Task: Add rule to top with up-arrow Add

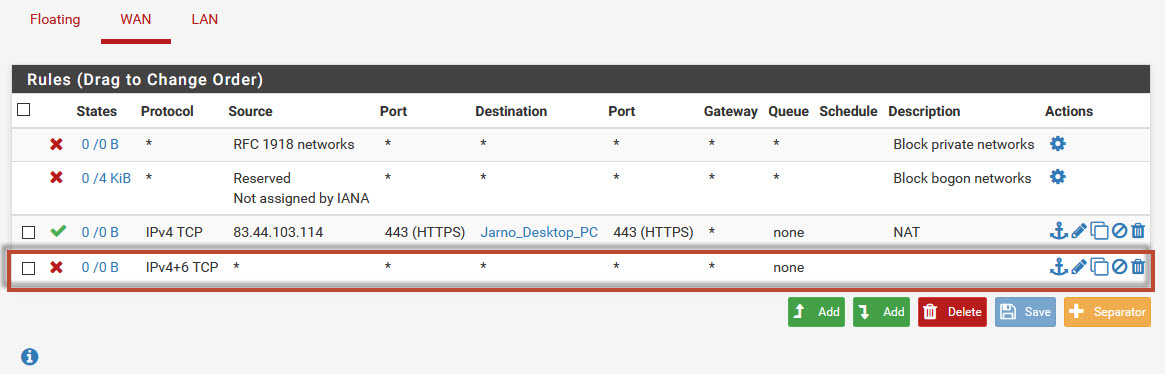Action: click(817, 312)
